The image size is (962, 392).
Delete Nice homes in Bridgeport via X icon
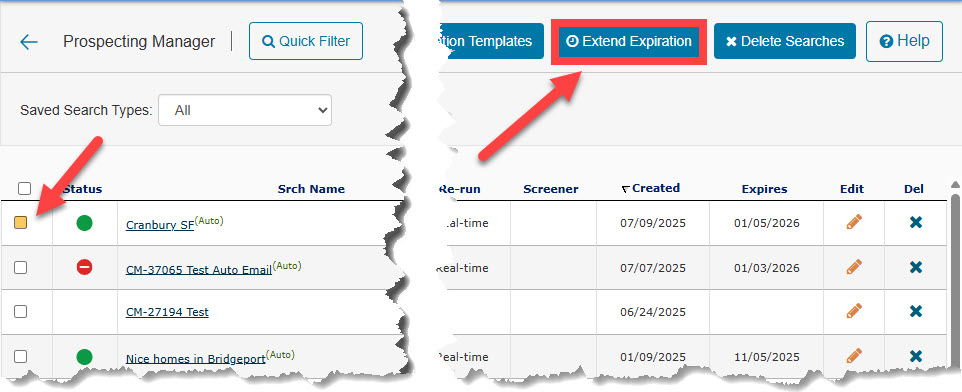coord(915,356)
